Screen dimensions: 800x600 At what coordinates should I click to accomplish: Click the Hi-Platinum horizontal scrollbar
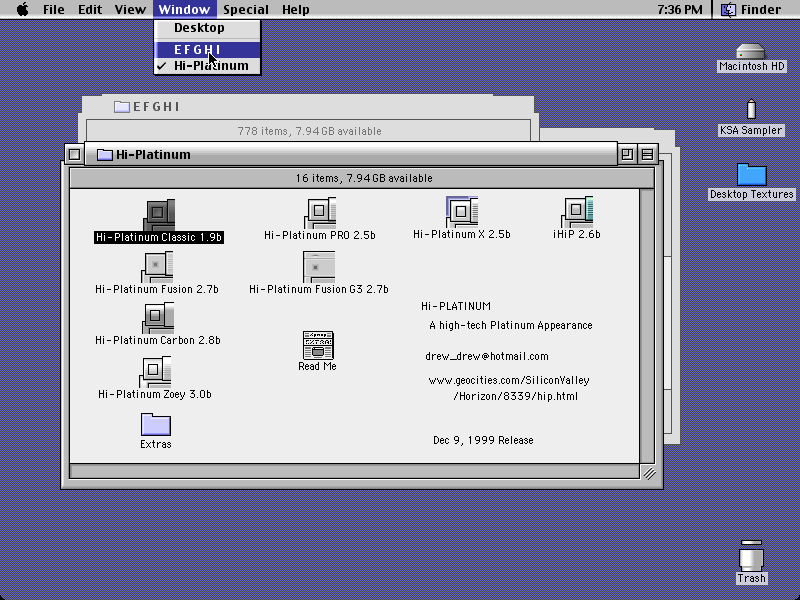pyautogui.click(x=355, y=472)
